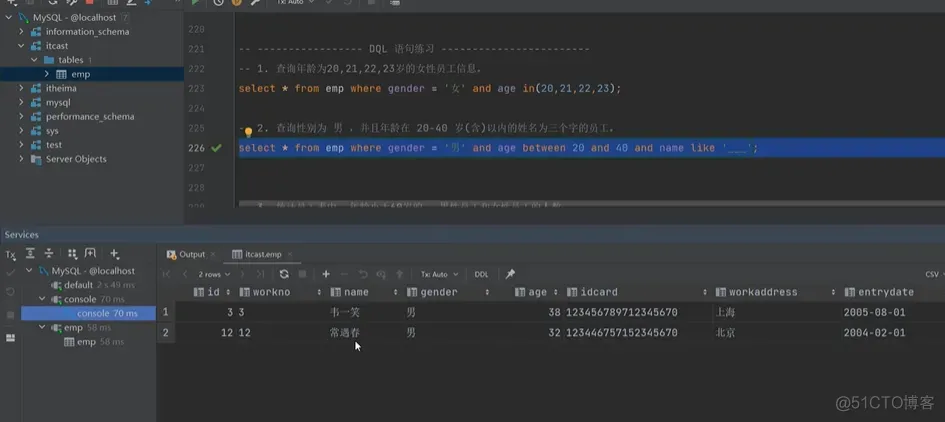
Task: Open the CSV export format dropdown
Action: (934, 274)
